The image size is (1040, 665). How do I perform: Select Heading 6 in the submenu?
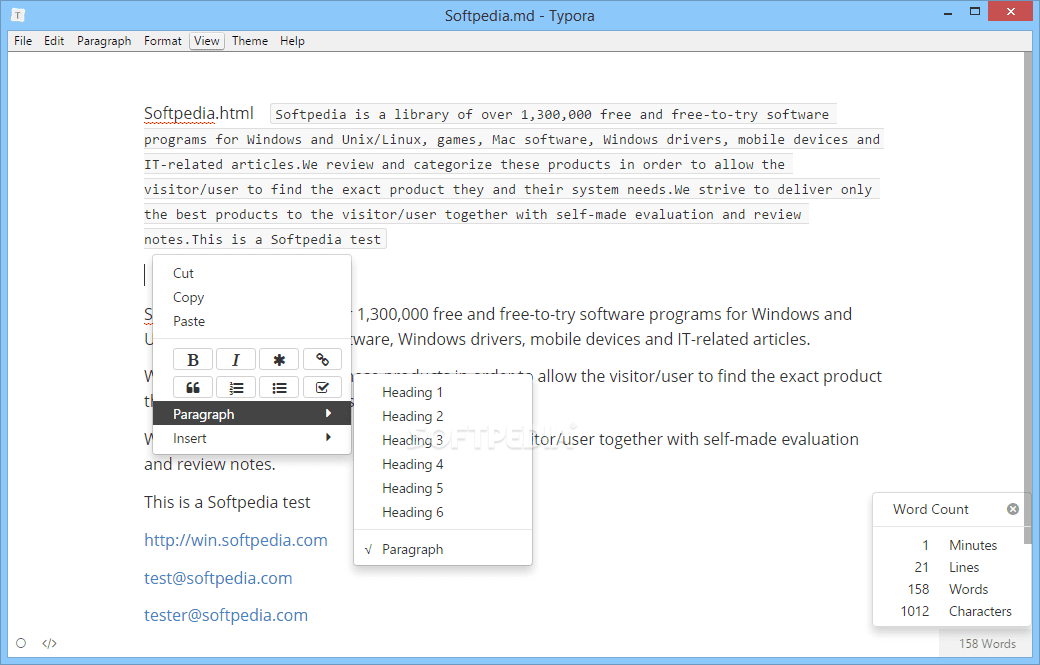point(443,512)
